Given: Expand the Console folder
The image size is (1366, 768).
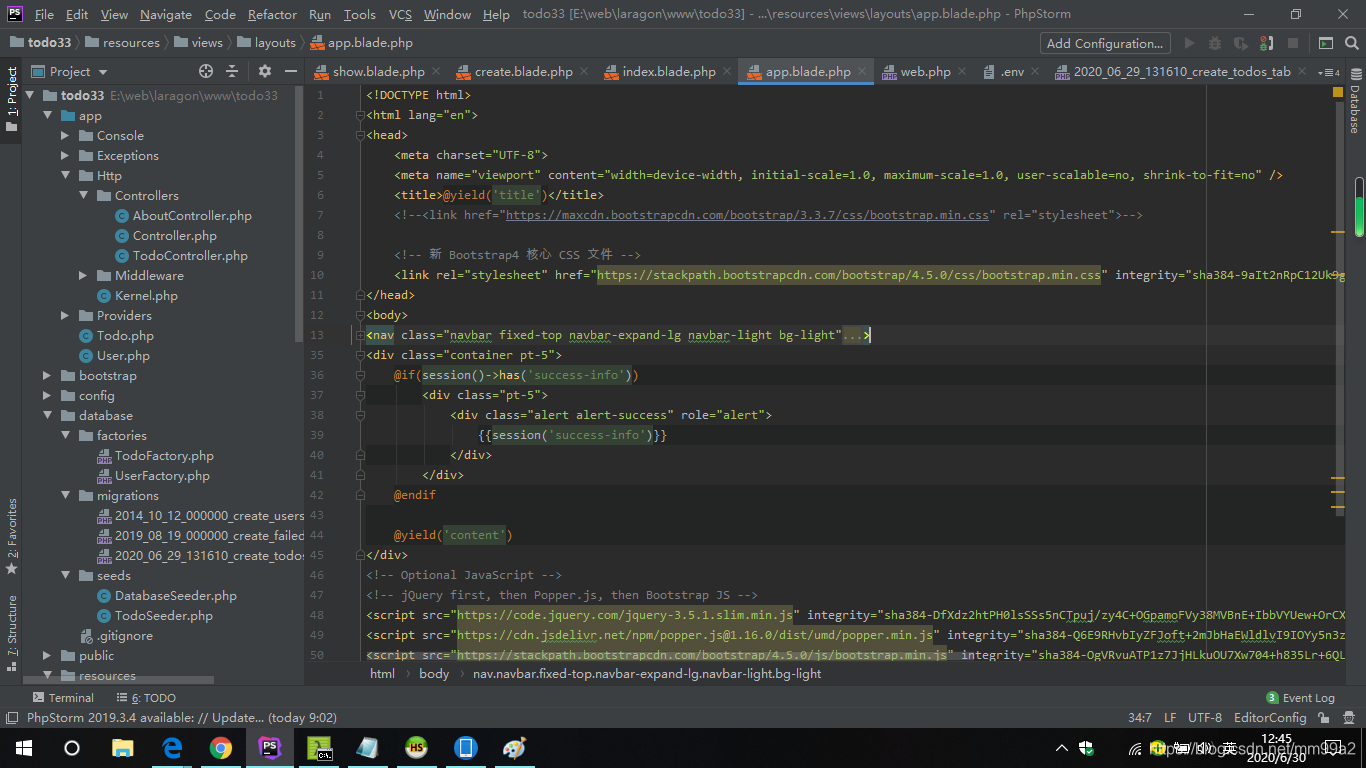Looking at the screenshot, I should (x=65, y=136).
